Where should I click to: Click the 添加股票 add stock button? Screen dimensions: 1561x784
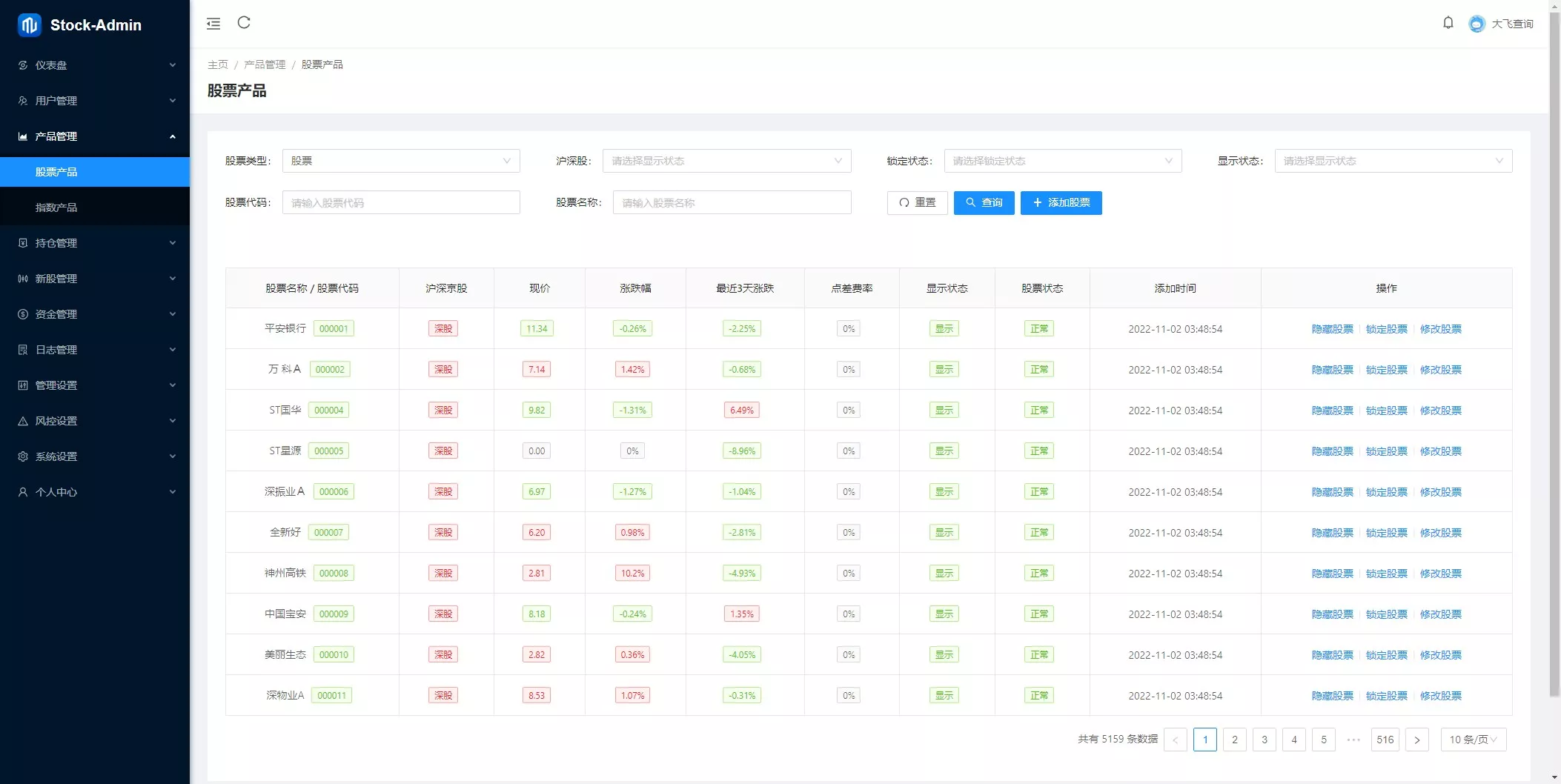[x=1061, y=202]
